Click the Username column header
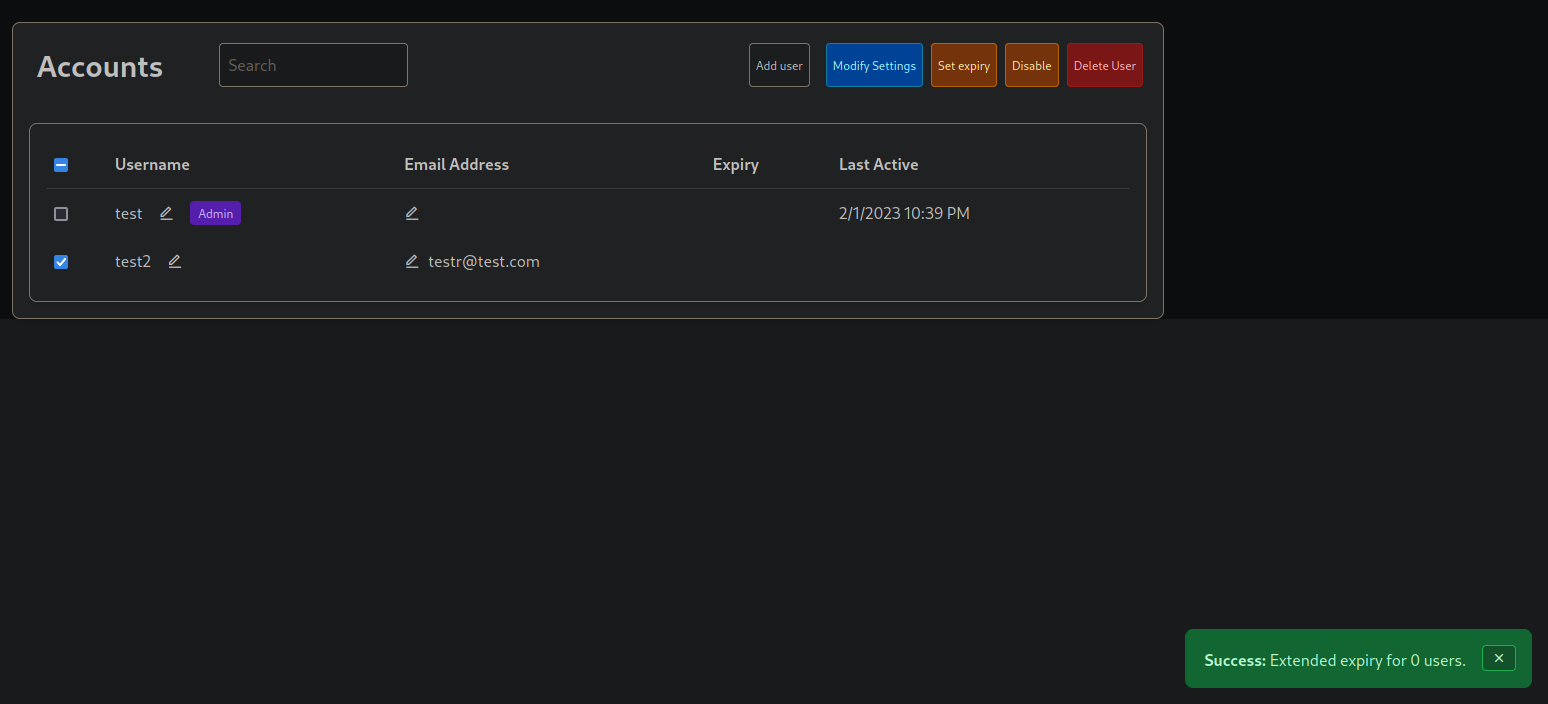This screenshot has height=704, width=1548. pyautogui.click(x=152, y=164)
